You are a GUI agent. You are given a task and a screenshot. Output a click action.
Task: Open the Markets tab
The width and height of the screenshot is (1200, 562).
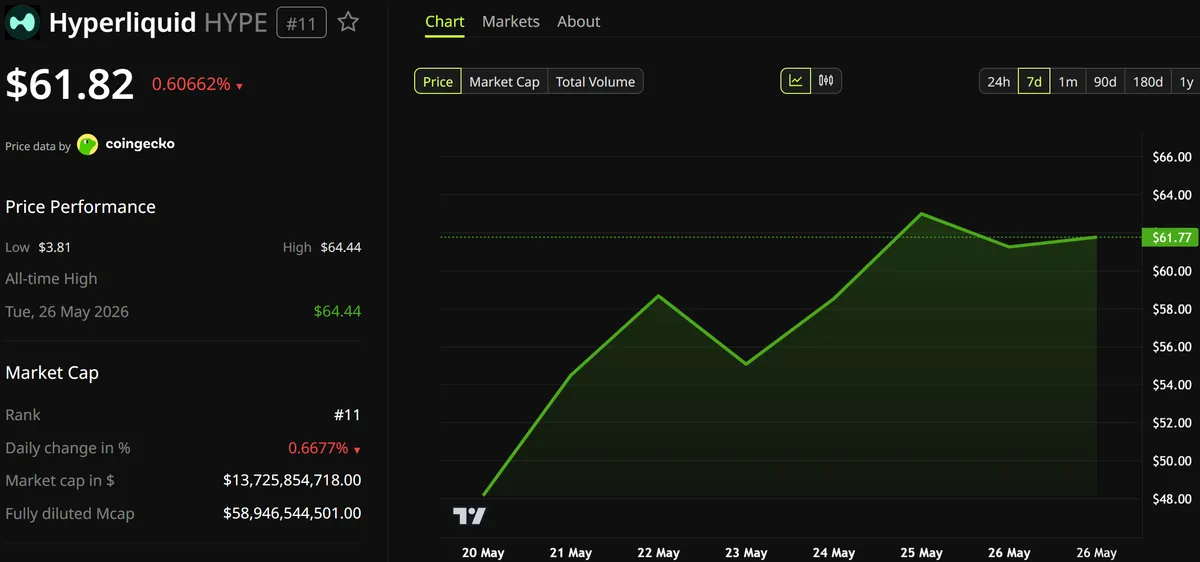[511, 21]
